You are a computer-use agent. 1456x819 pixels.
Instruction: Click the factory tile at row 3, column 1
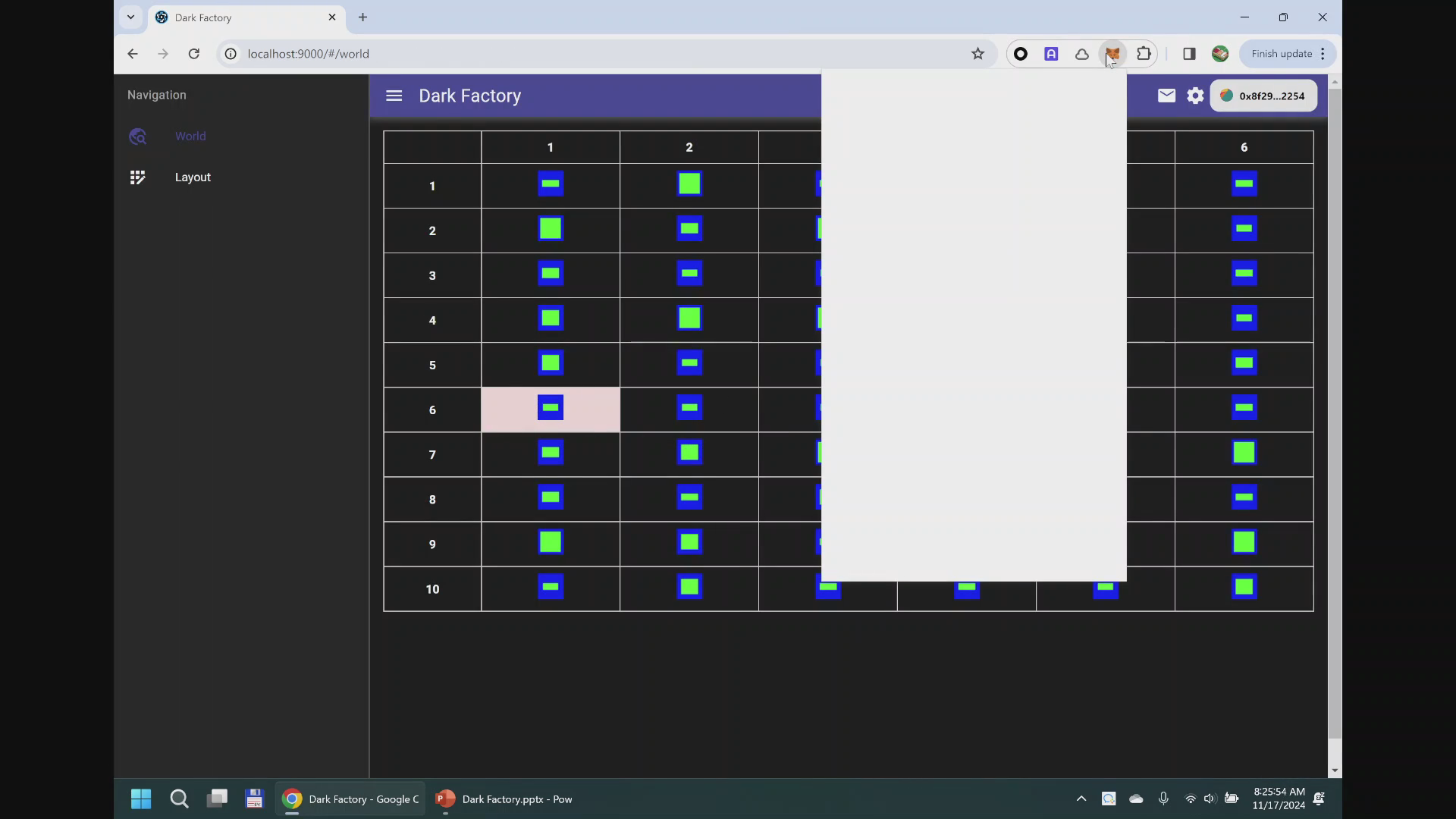coord(551,274)
